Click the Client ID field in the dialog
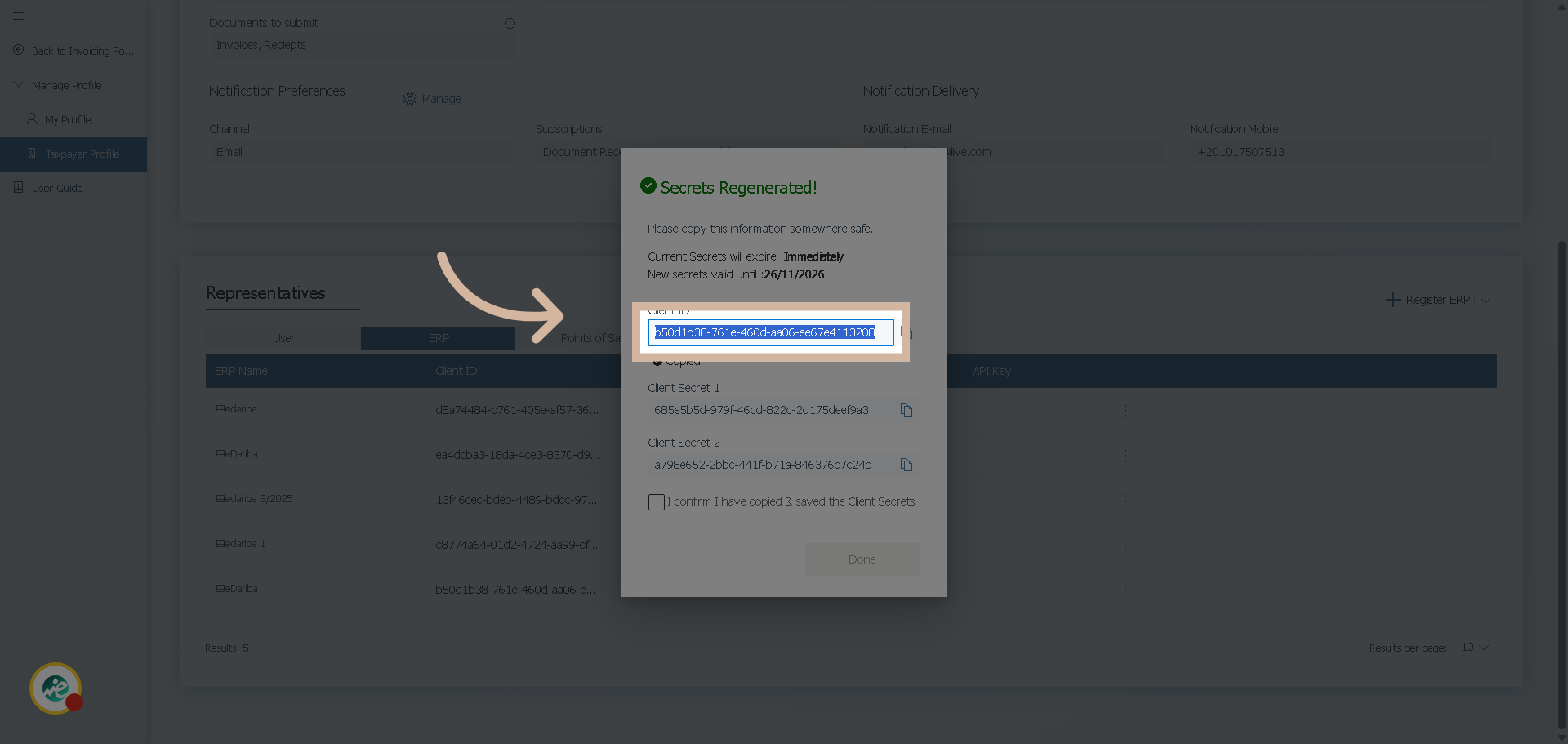 [x=771, y=332]
